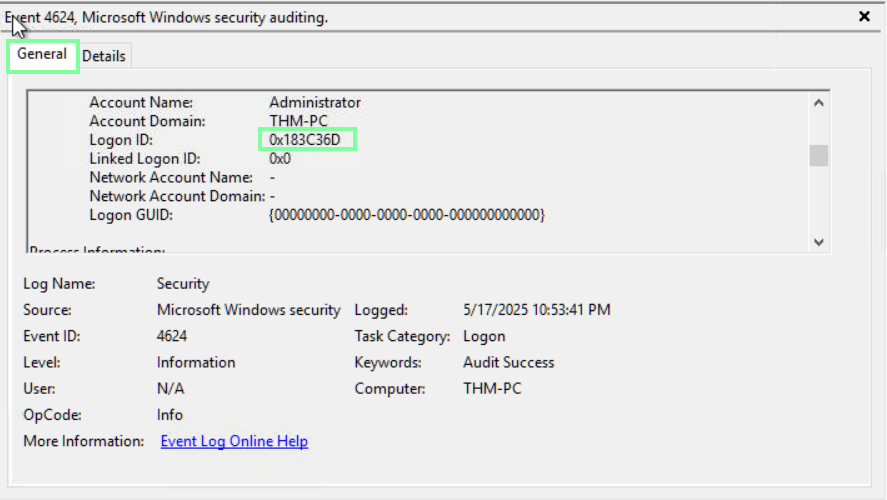Click the Event ID field showing 4624

click(x=172, y=336)
